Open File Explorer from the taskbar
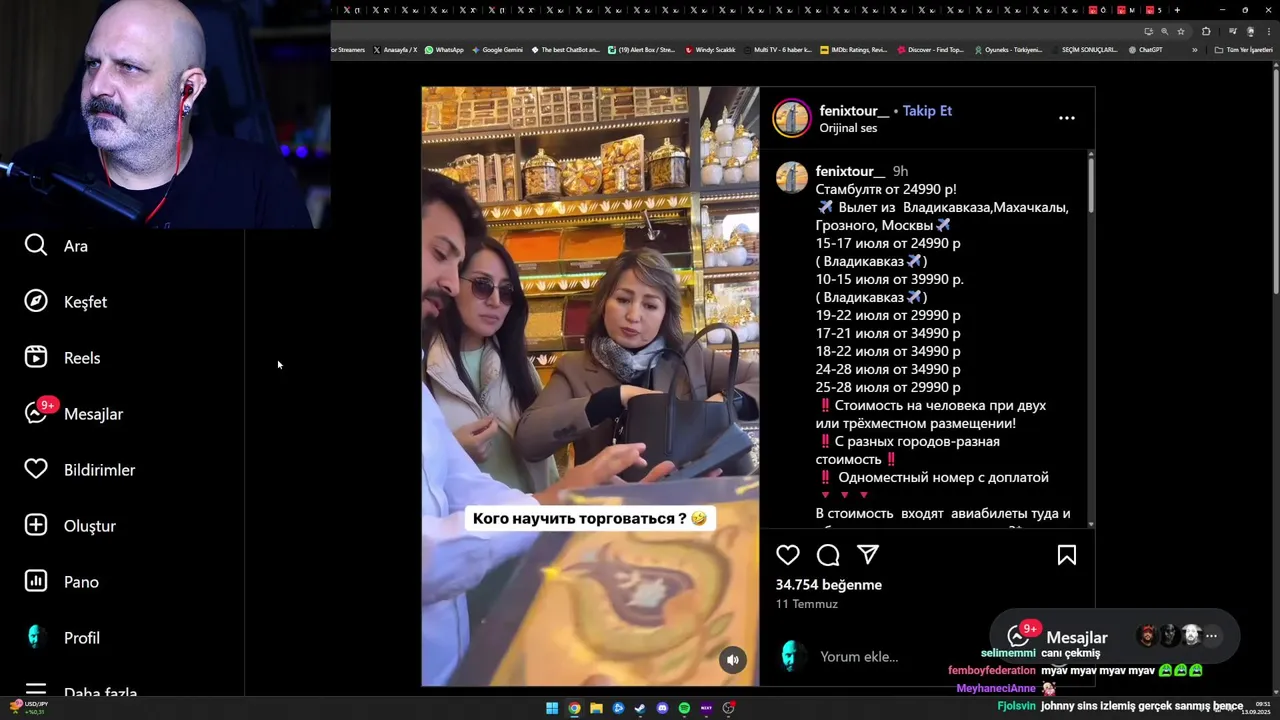The height and width of the screenshot is (720, 1280). click(596, 708)
